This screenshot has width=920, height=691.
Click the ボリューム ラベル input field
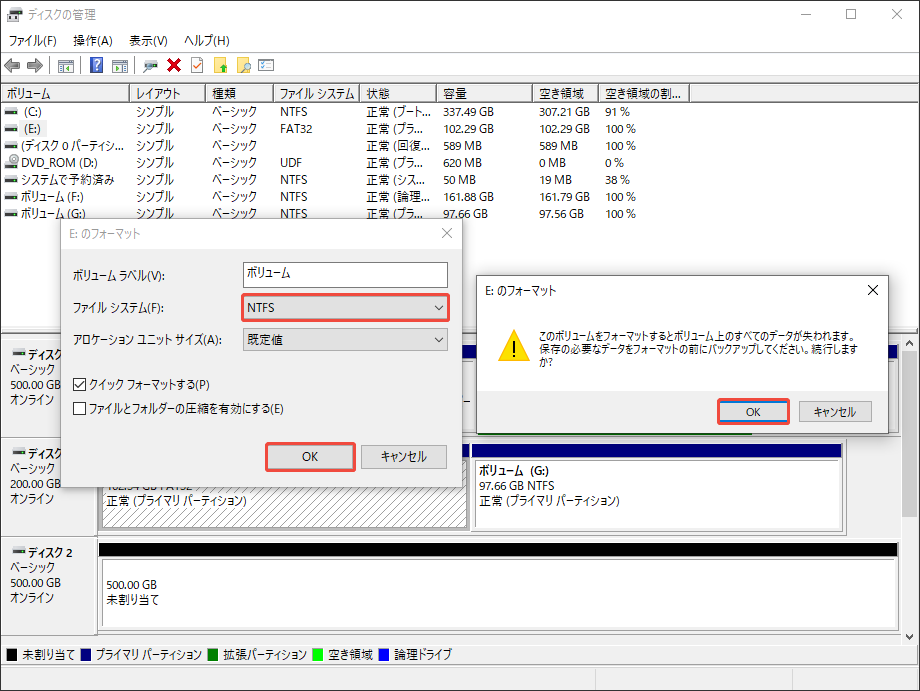(344, 274)
